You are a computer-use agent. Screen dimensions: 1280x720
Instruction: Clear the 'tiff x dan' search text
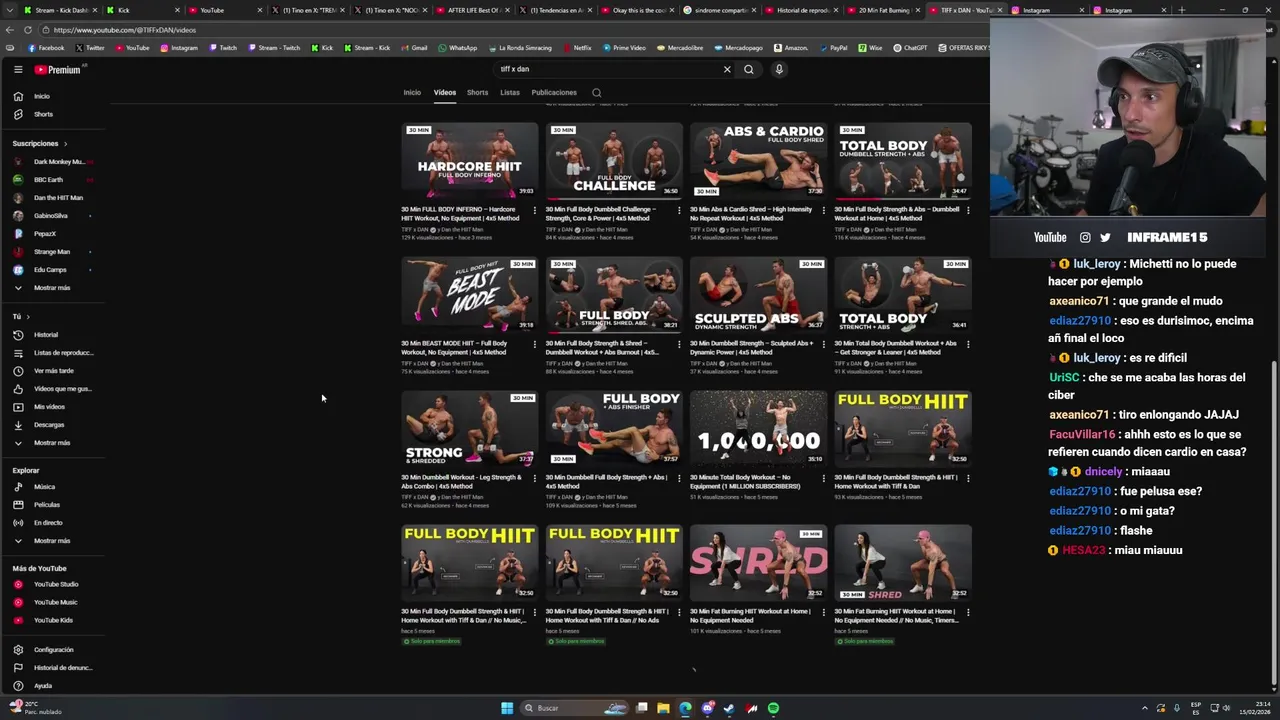pyautogui.click(x=727, y=69)
